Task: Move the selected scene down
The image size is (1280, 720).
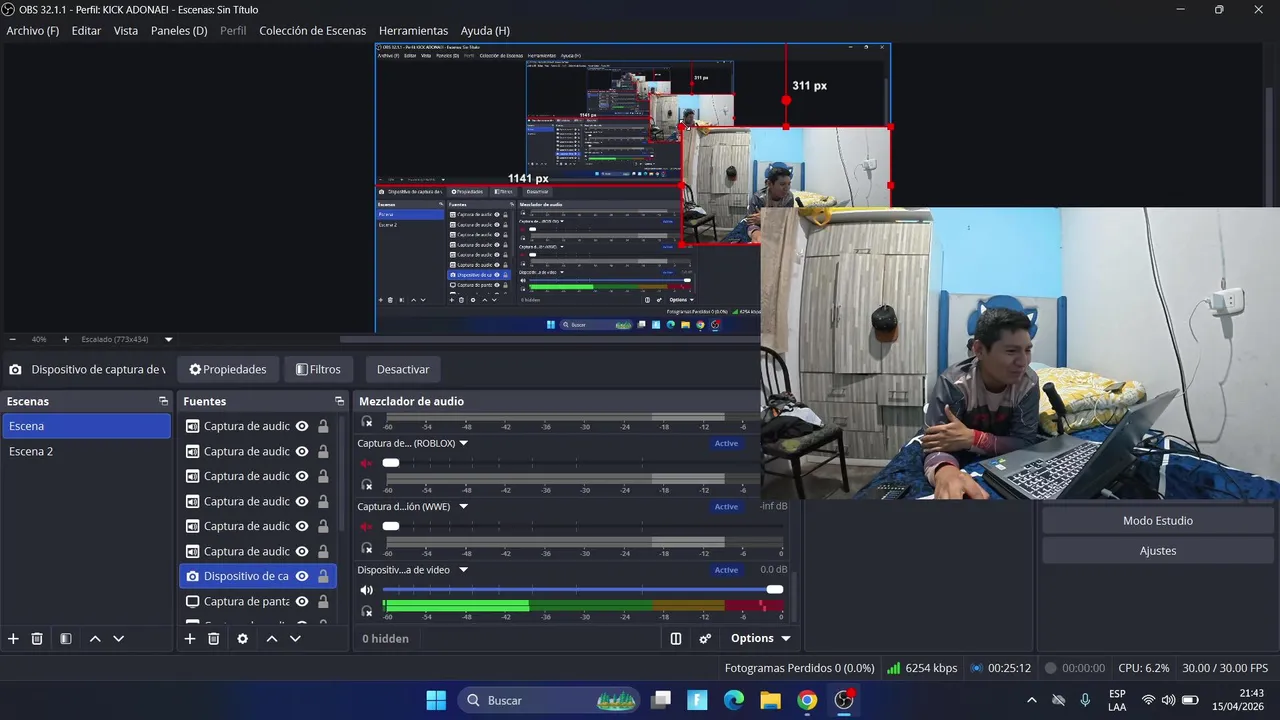Action: click(x=118, y=639)
